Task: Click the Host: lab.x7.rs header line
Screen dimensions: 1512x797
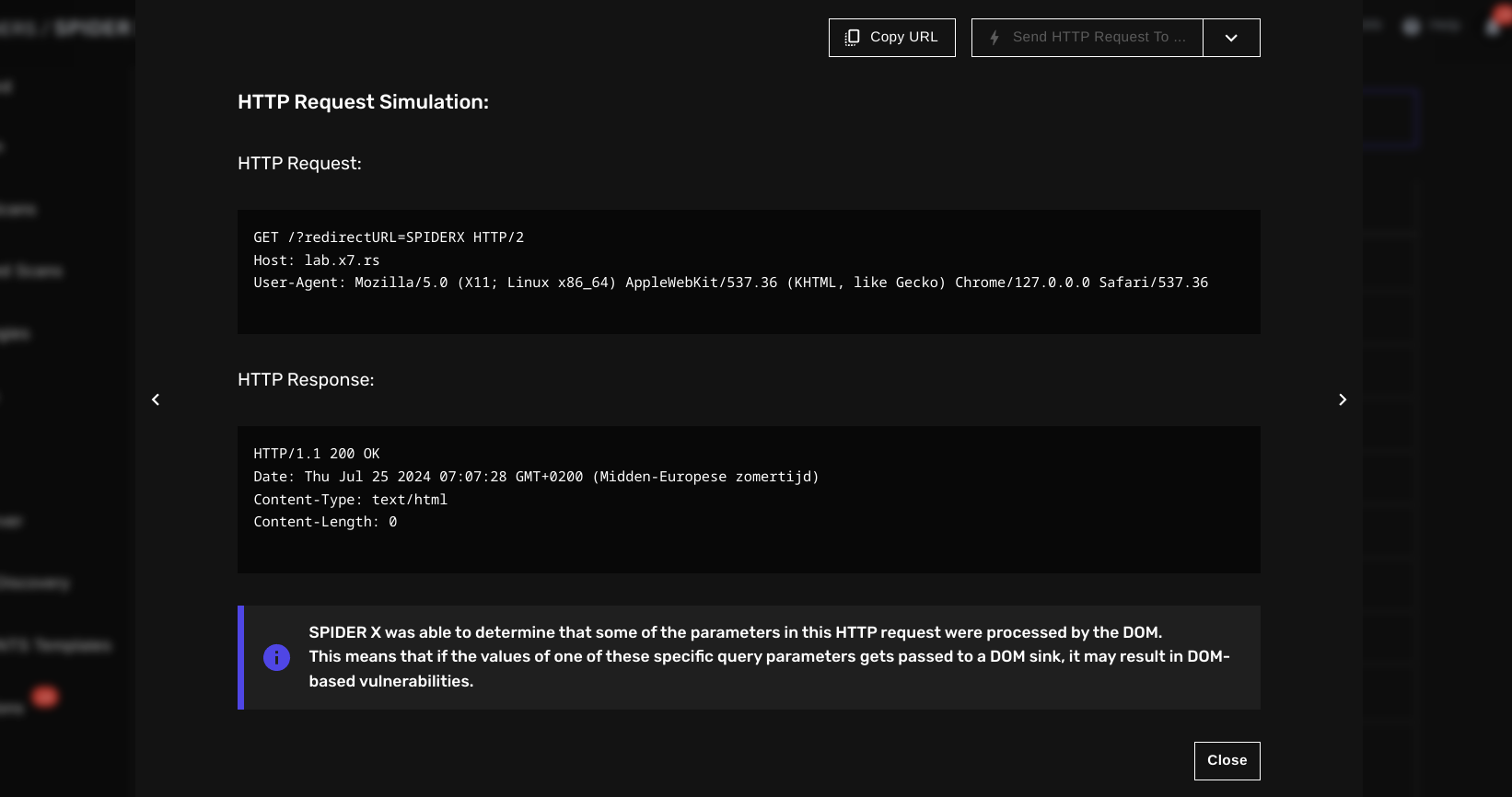Action: (317, 260)
